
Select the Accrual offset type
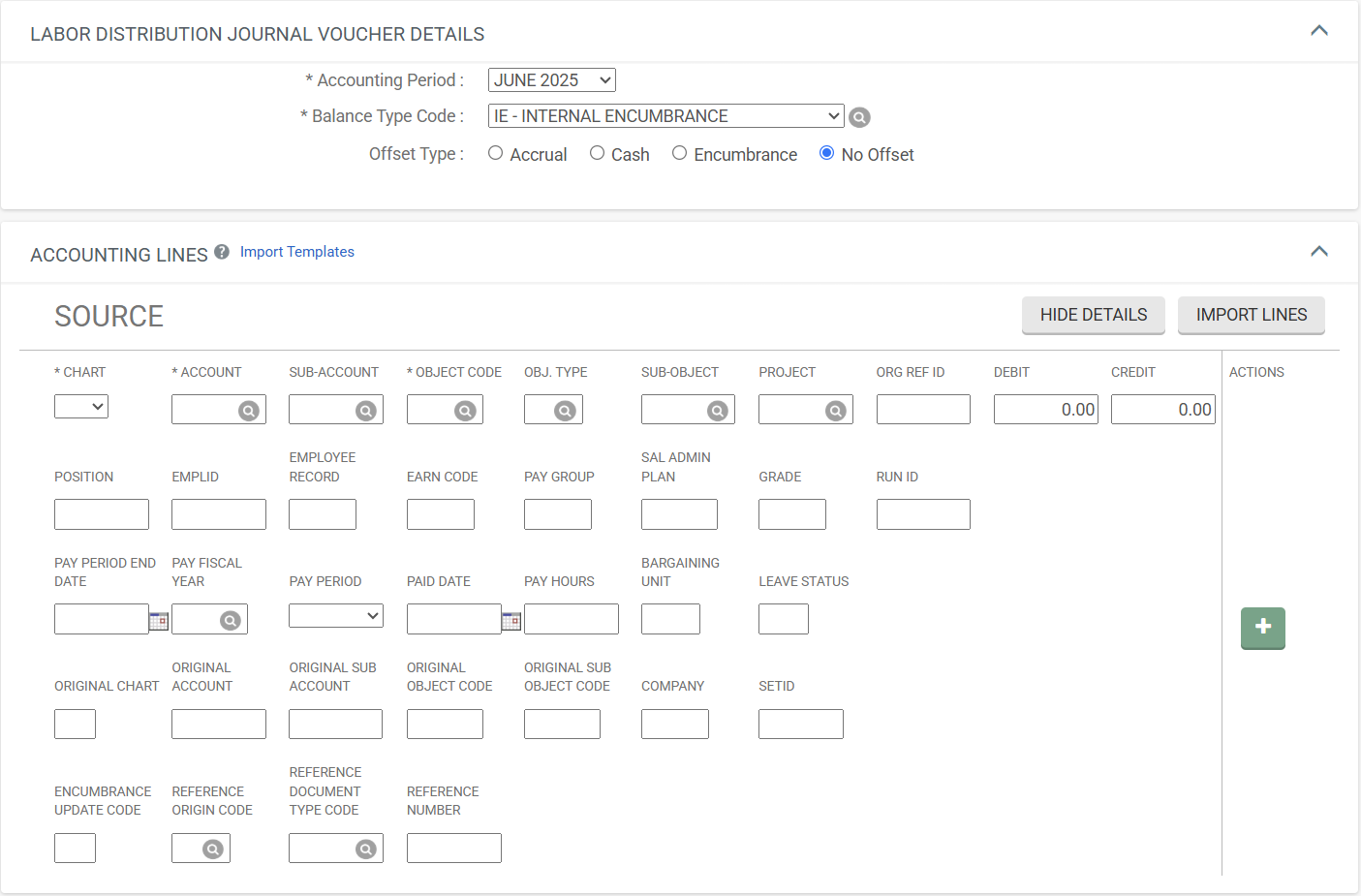pyautogui.click(x=496, y=153)
